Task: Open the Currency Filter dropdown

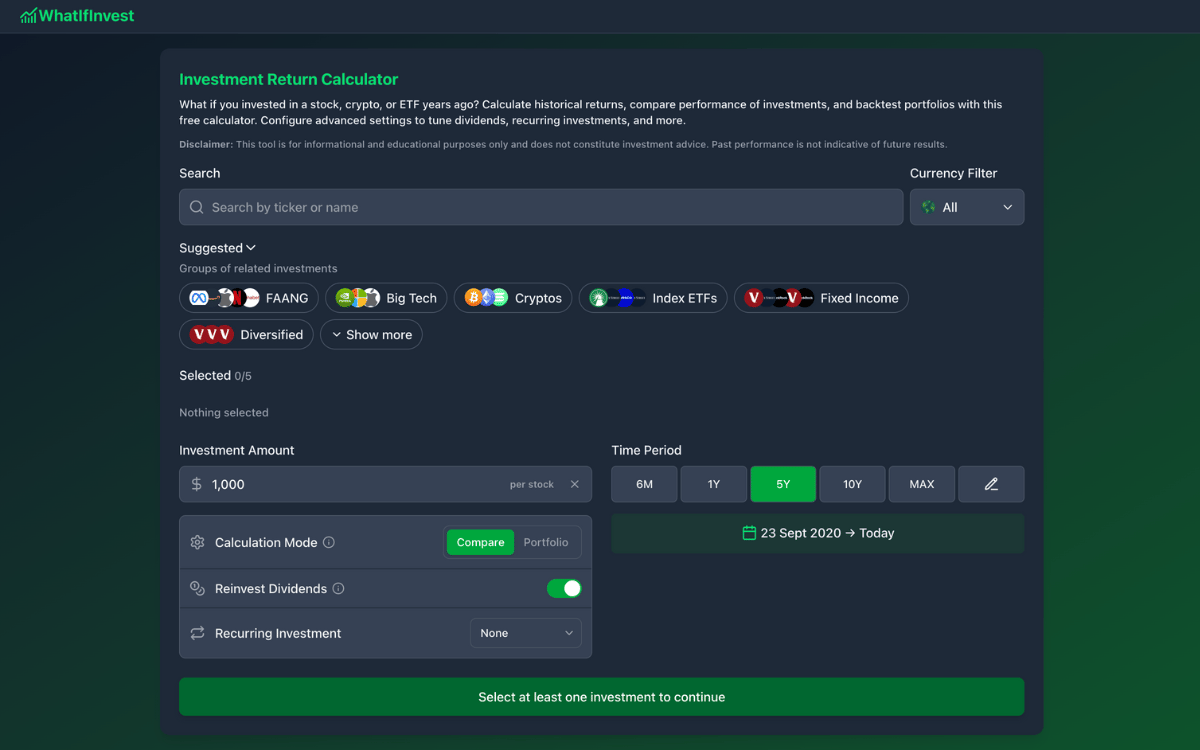Action: (x=967, y=207)
